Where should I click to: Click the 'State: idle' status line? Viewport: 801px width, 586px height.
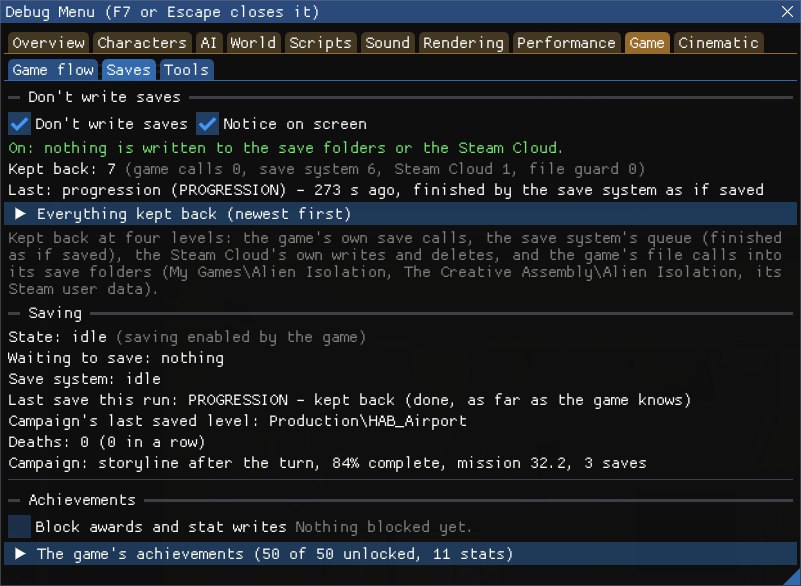[187, 337]
